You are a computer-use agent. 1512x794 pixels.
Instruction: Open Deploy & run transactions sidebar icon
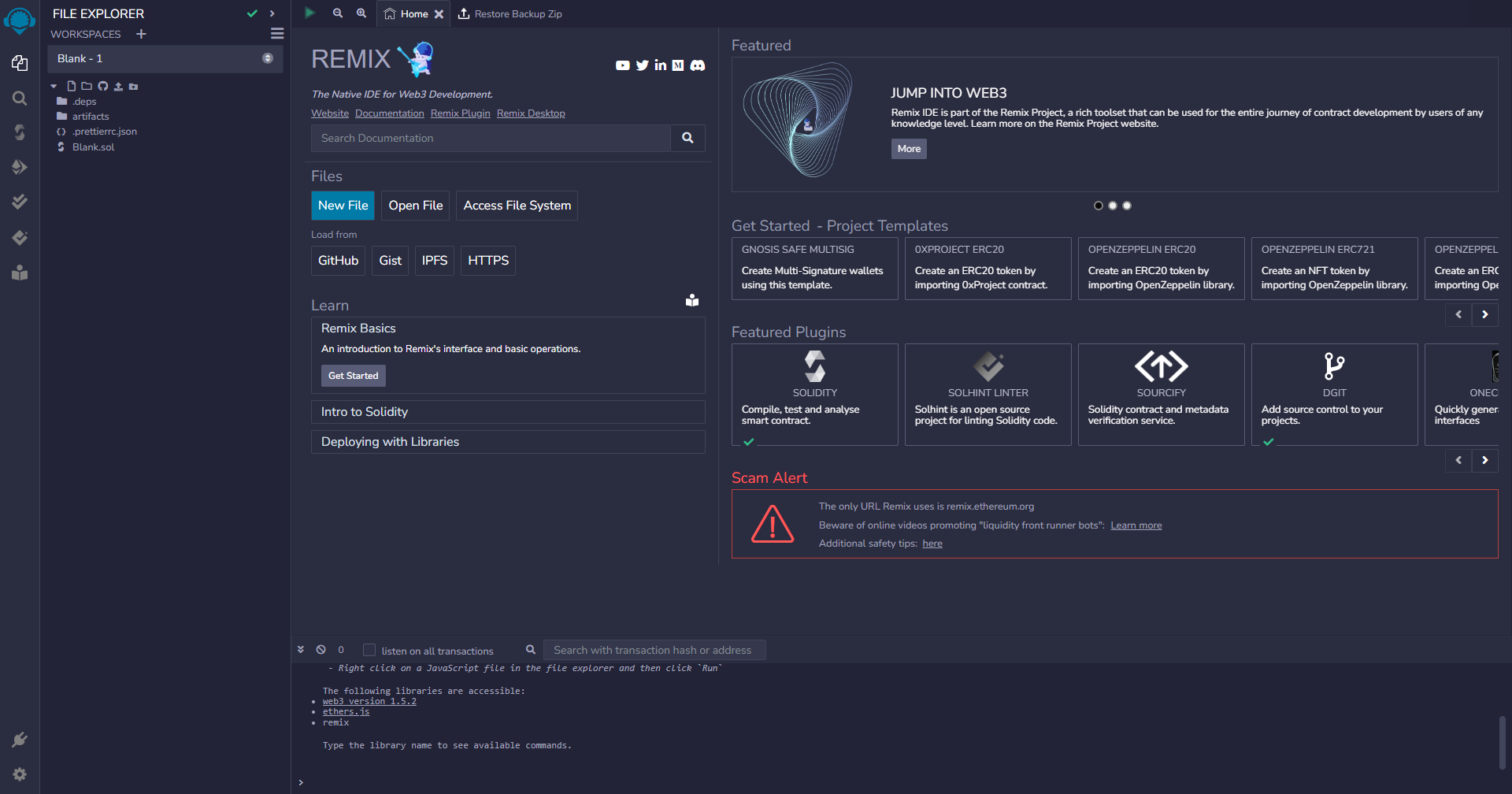click(20, 167)
